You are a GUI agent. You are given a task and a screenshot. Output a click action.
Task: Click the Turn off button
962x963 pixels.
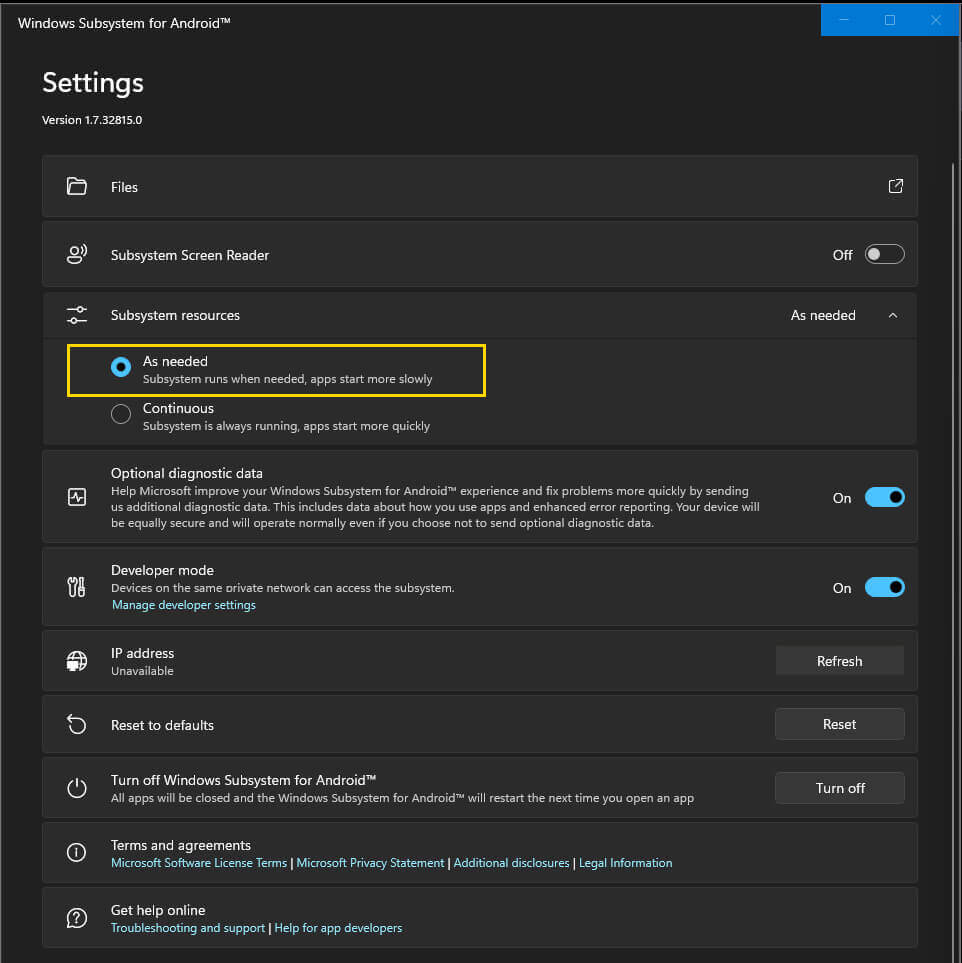point(839,788)
